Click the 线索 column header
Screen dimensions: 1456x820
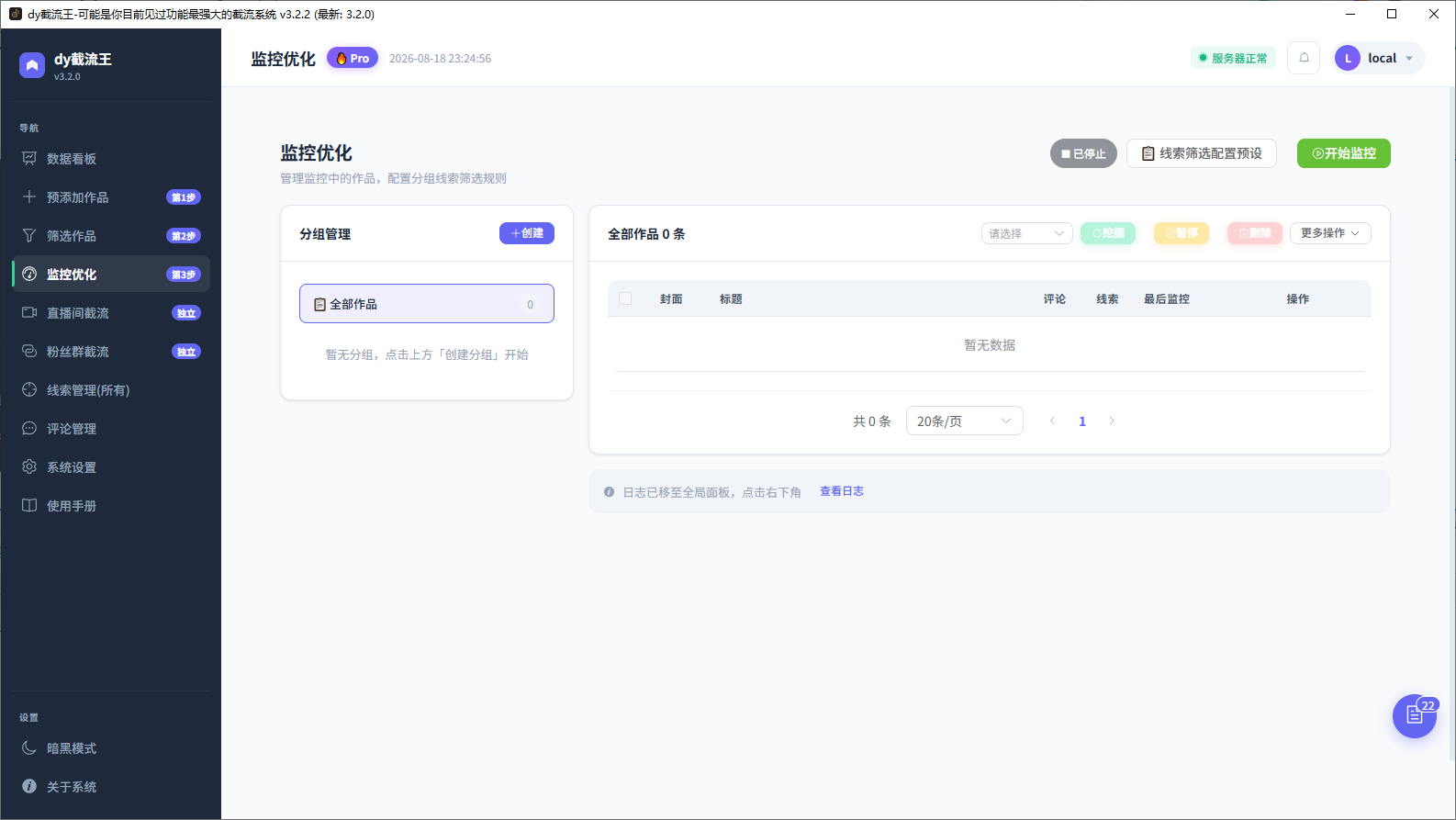point(1108,299)
